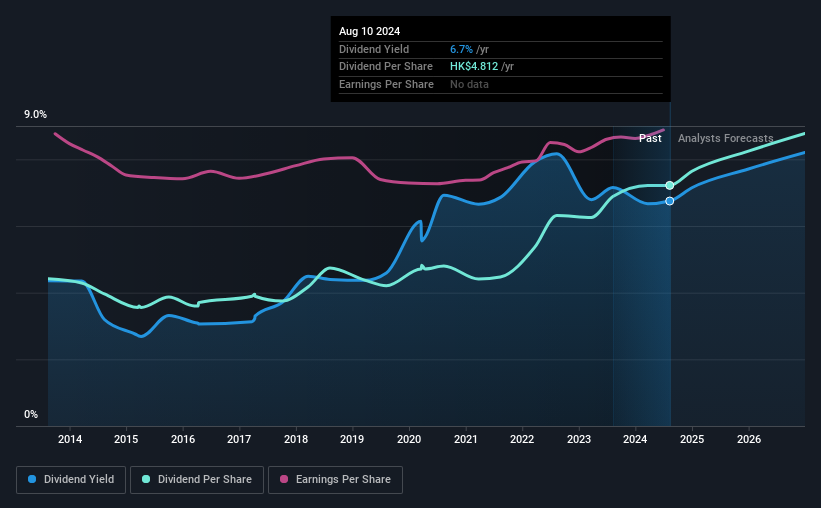Toggle the Dividend Per Share legend button
This screenshot has width=821, height=508.
coord(197,480)
